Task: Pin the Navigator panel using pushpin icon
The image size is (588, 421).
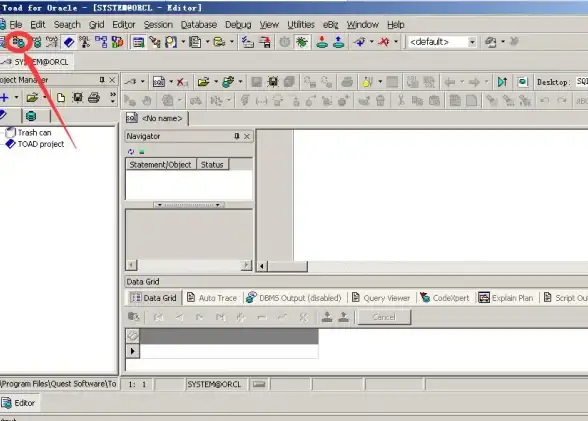Action: pos(237,136)
